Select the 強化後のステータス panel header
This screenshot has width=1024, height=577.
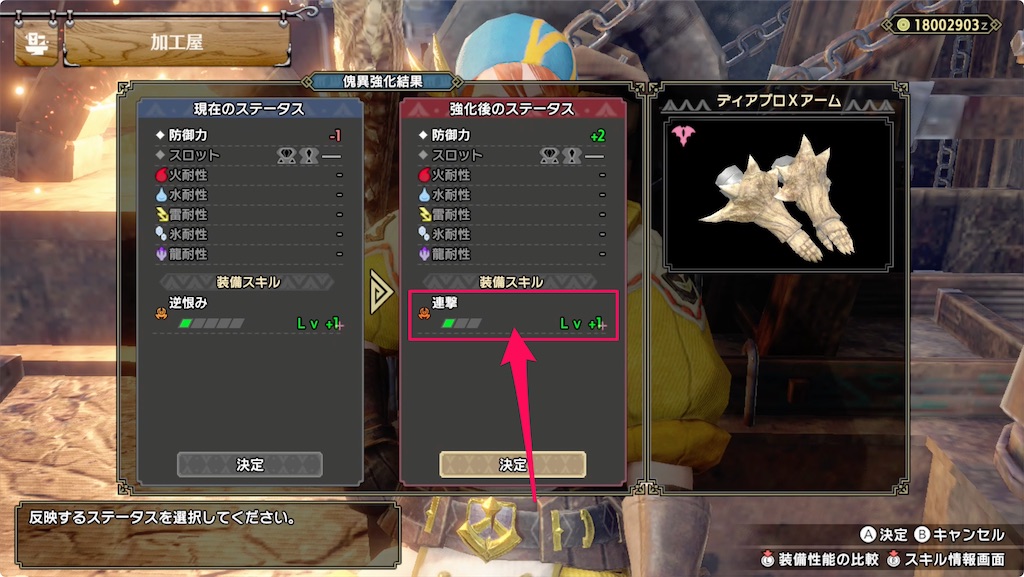513,108
